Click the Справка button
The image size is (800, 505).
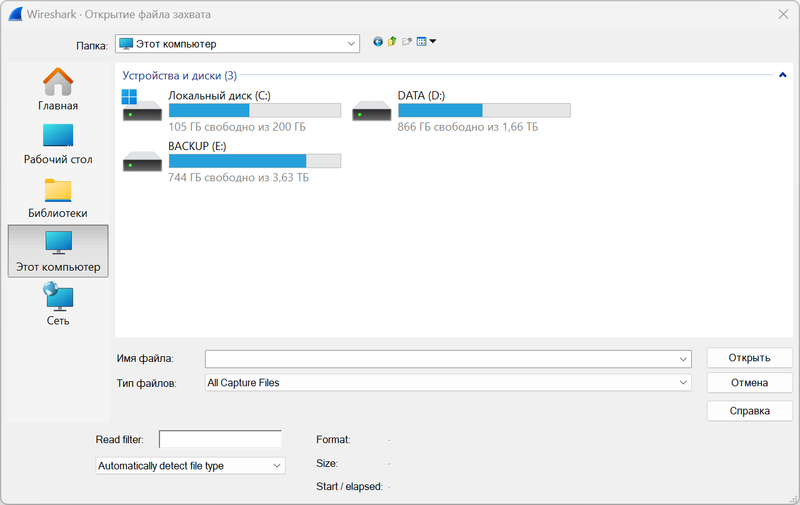tap(749, 411)
